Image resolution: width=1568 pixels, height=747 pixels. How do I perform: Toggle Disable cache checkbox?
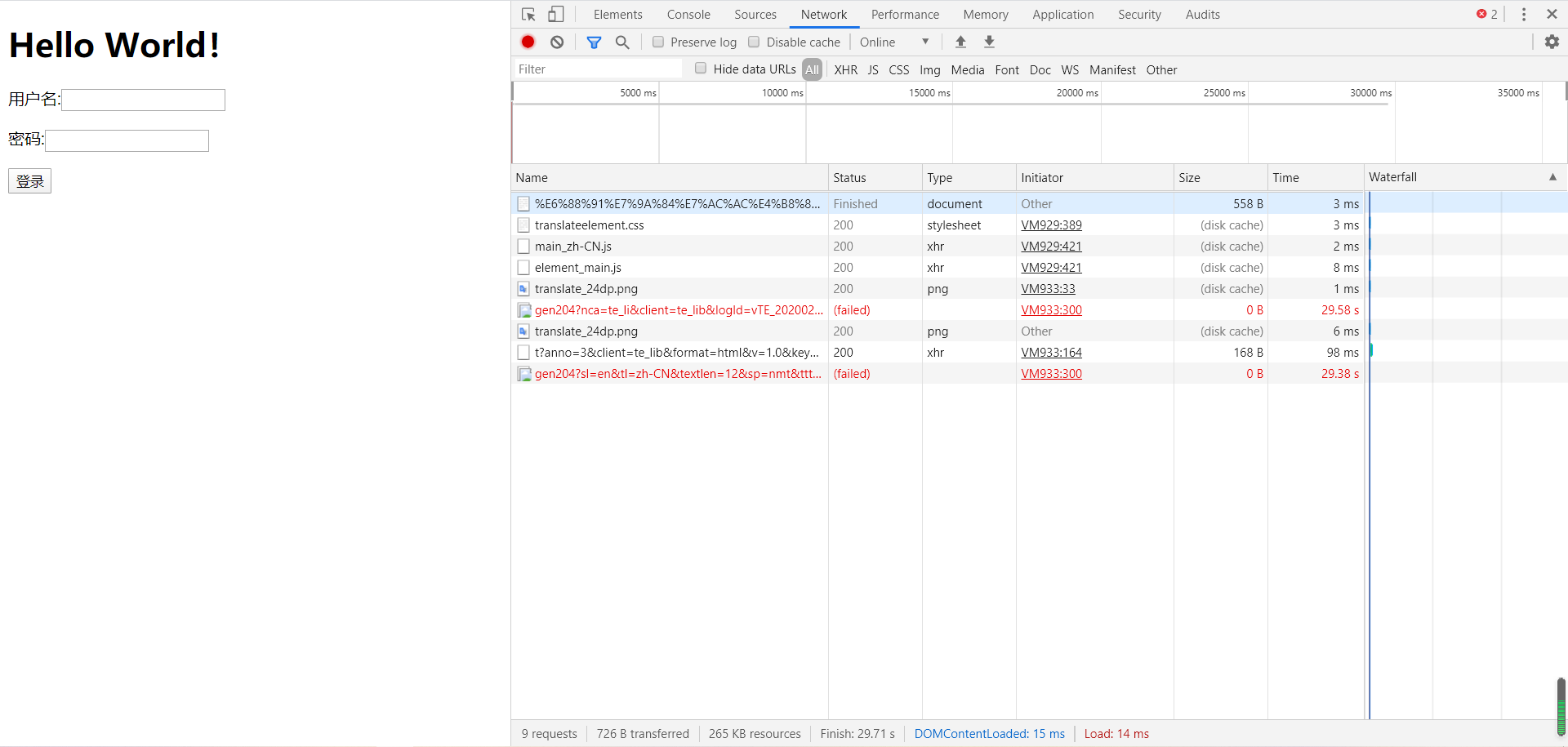(x=754, y=42)
